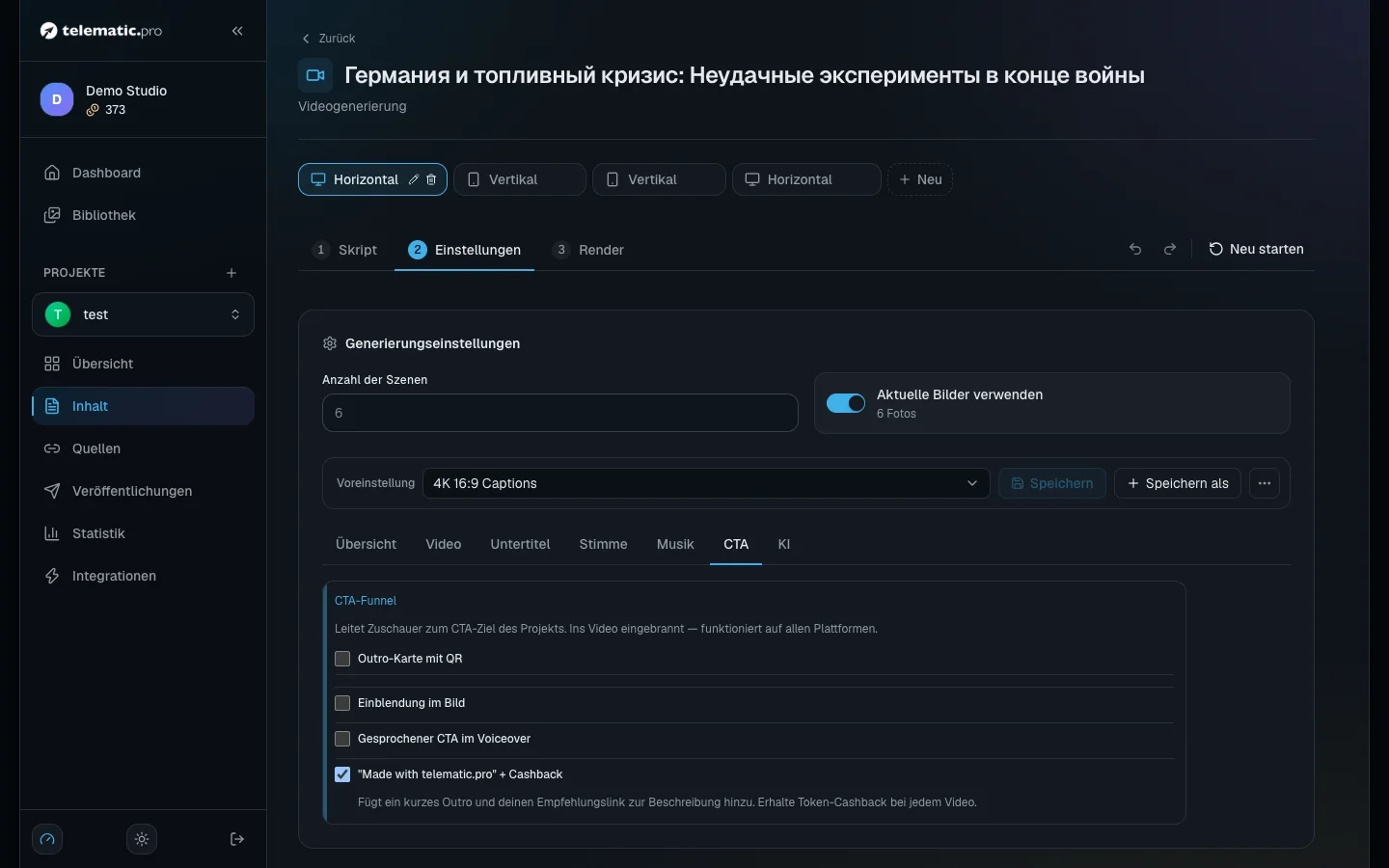Check the Outro-Karte mit QR checkbox
The image size is (1389, 868).
point(342,659)
